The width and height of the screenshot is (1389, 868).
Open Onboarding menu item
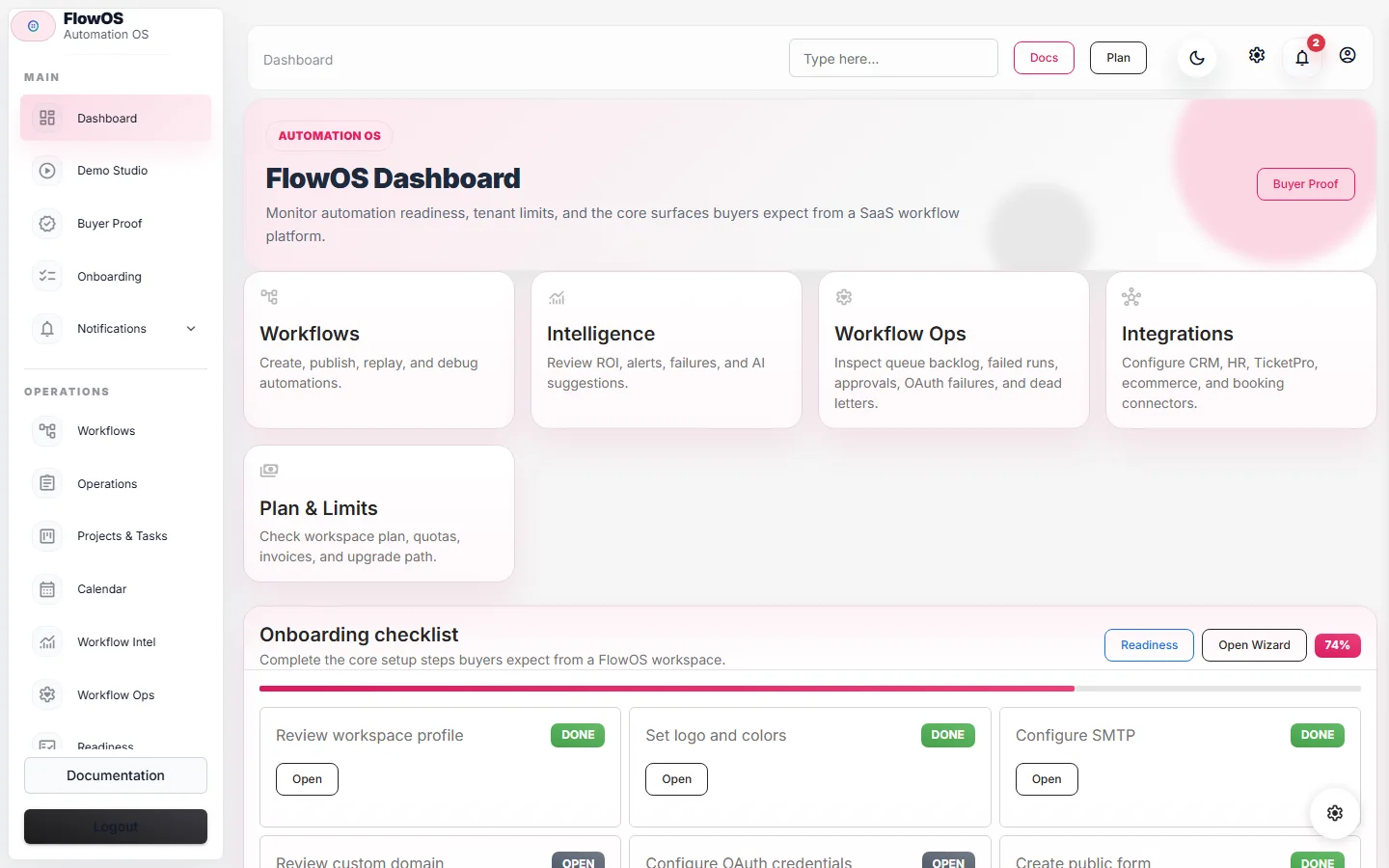tap(116, 276)
